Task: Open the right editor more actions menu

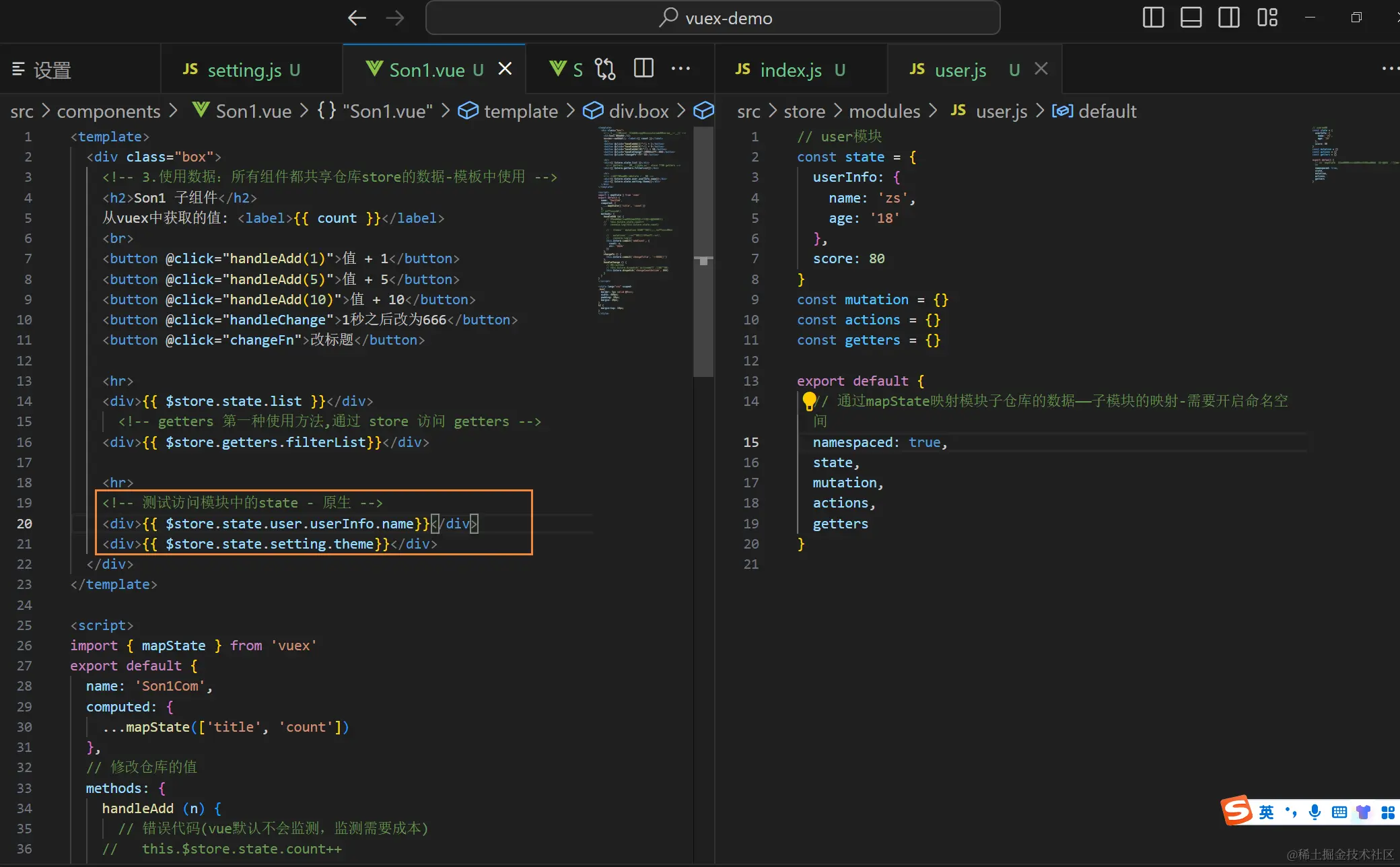Action: (x=1389, y=69)
